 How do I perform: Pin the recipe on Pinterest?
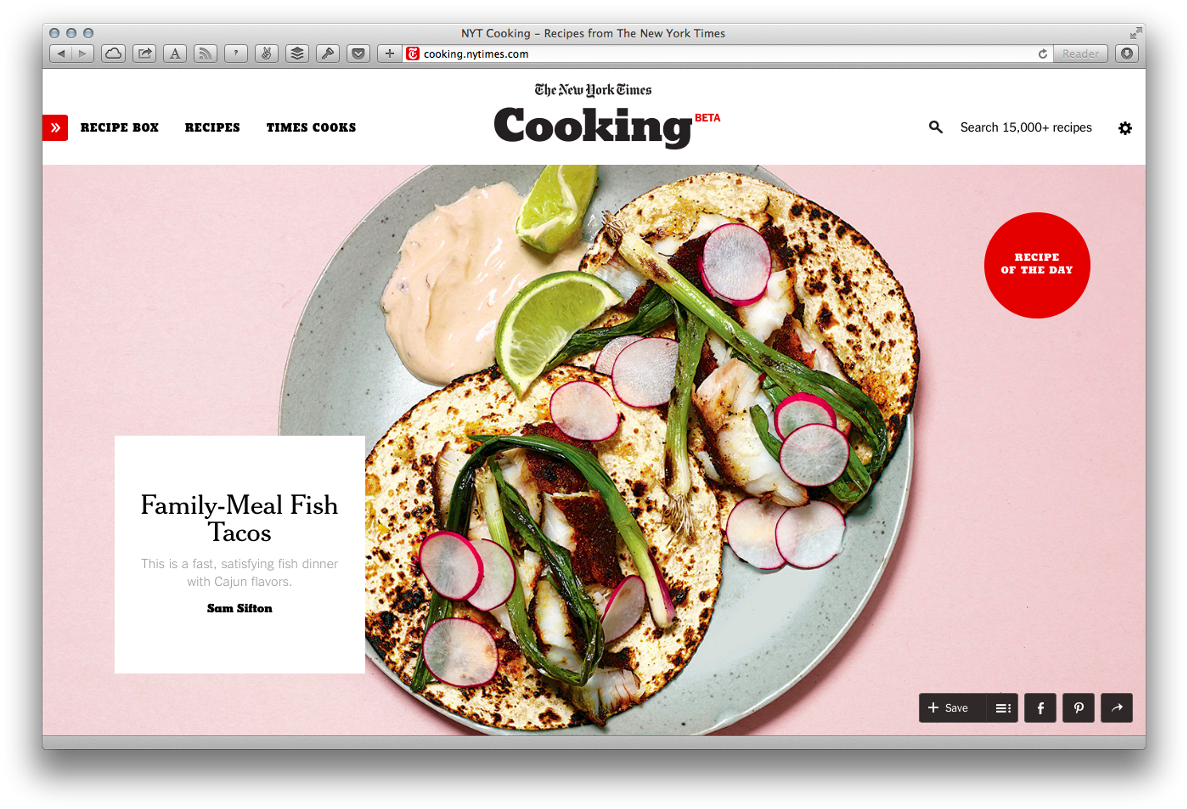pos(1078,708)
